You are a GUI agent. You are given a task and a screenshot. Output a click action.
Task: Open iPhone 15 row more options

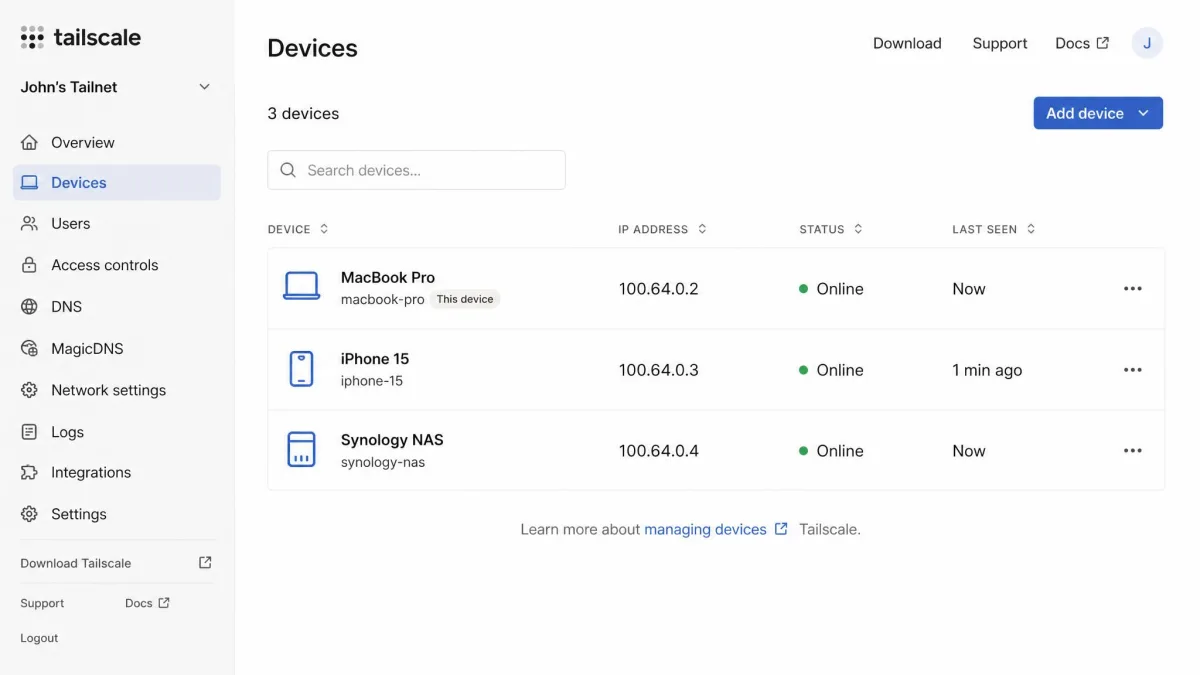[x=1132, y=370]
